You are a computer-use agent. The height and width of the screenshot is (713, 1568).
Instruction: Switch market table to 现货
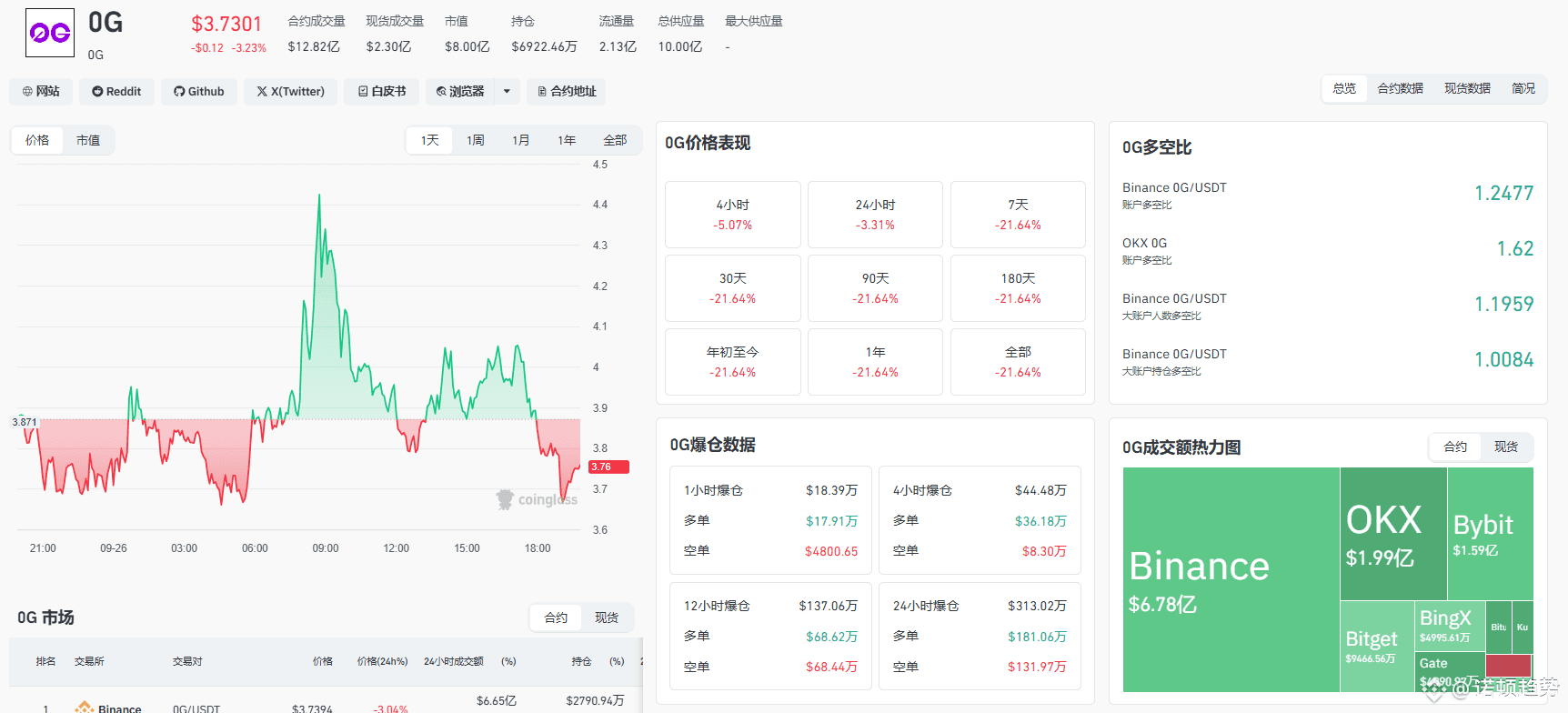click(607, 618)
